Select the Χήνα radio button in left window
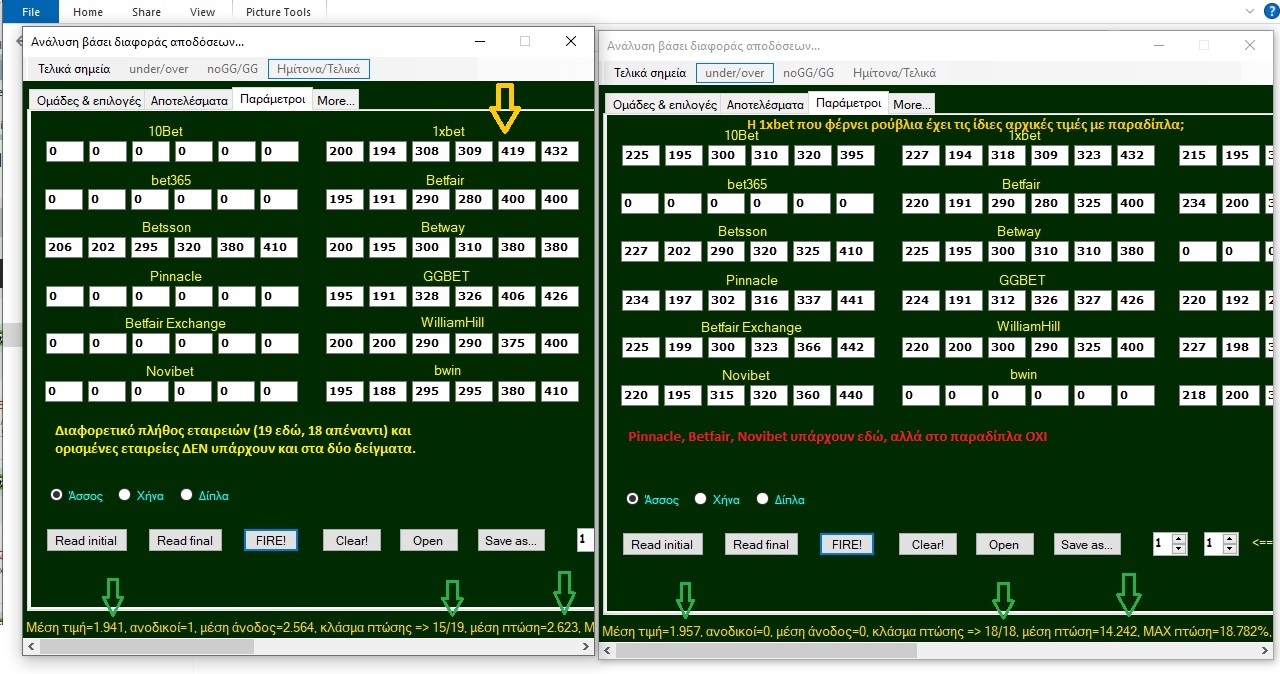The height and width of the screenshot is (674, 1280). click(125, 495)
